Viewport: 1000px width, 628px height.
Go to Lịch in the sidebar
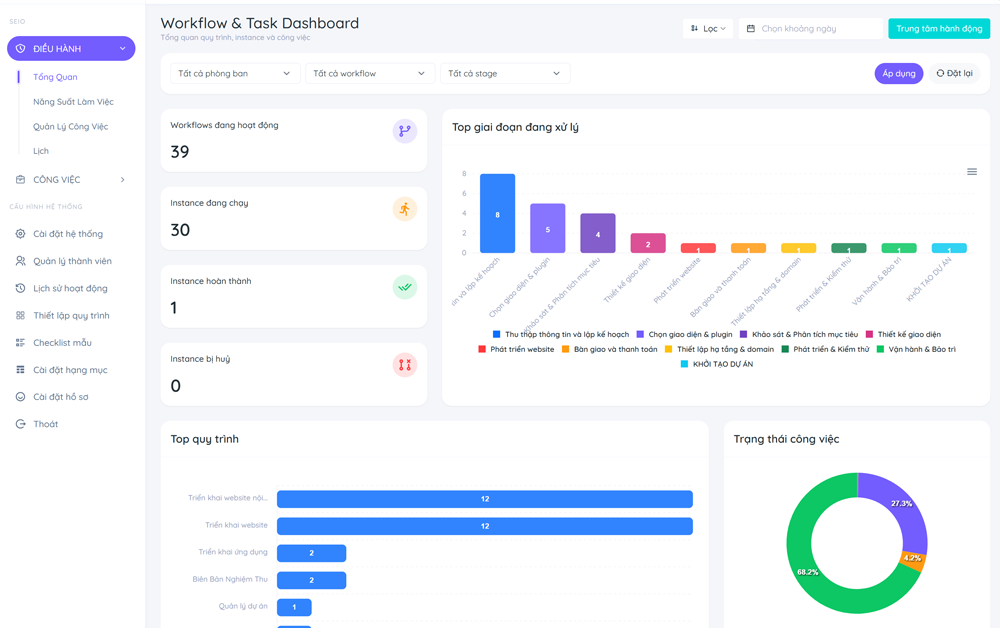(x=41, y=151)
